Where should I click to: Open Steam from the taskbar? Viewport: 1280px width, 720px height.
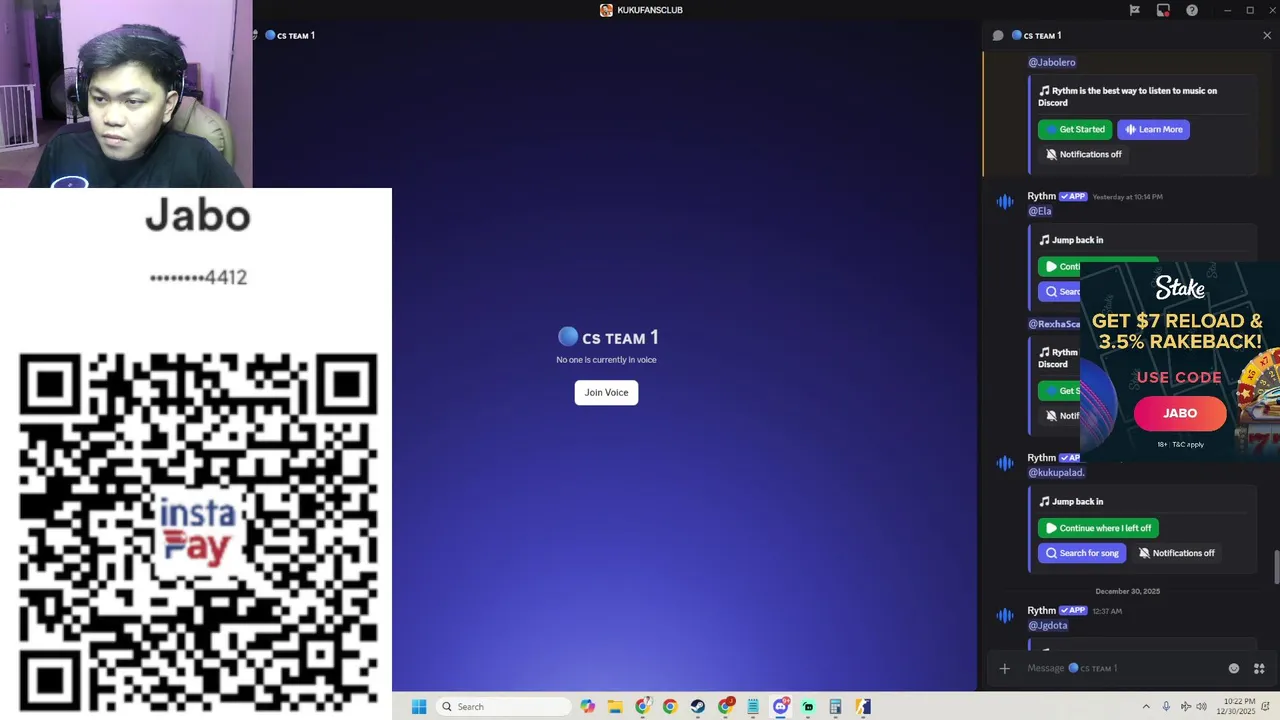pos(697,707)
